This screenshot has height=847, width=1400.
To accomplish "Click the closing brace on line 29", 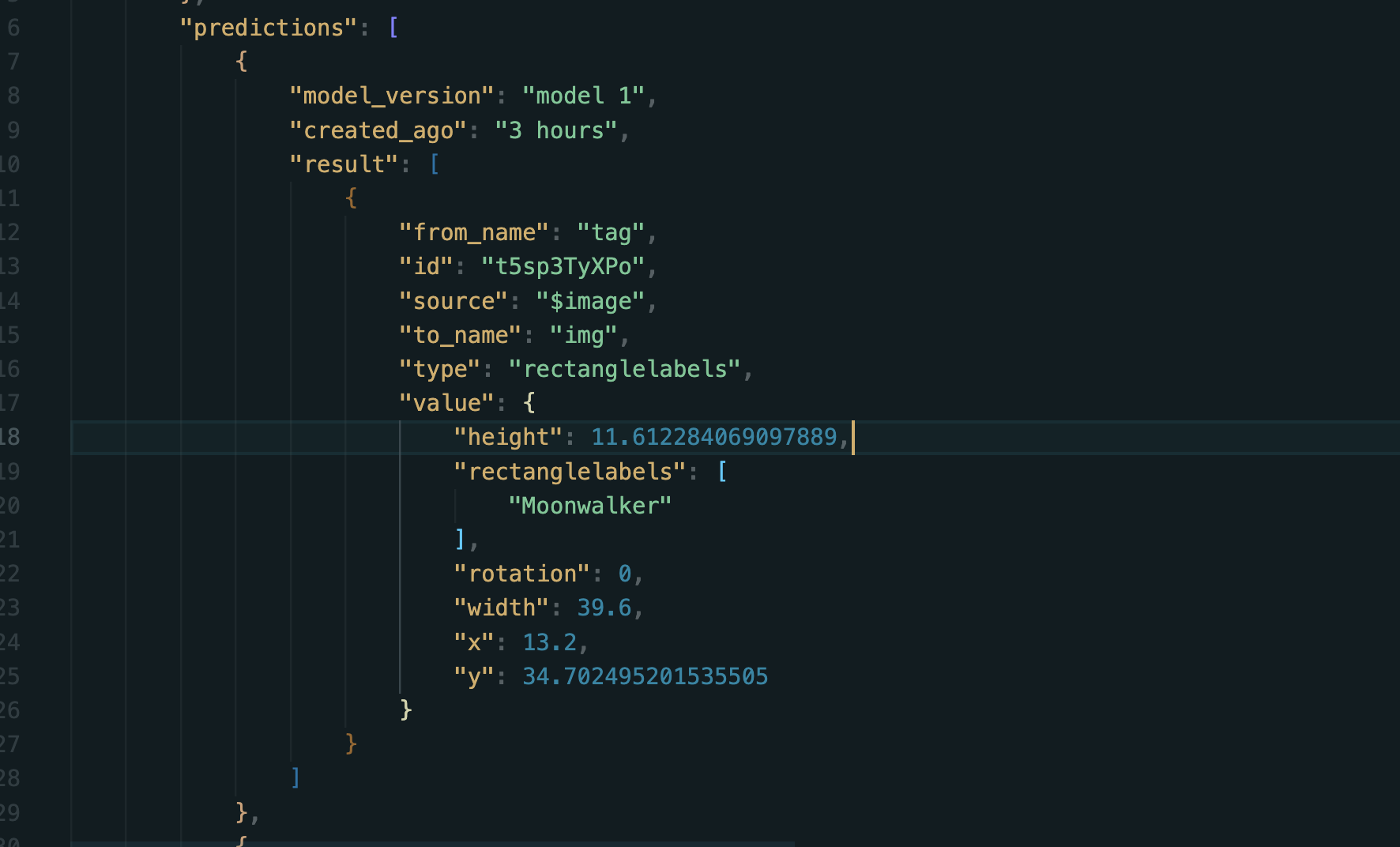I will (x=239, y=811).
